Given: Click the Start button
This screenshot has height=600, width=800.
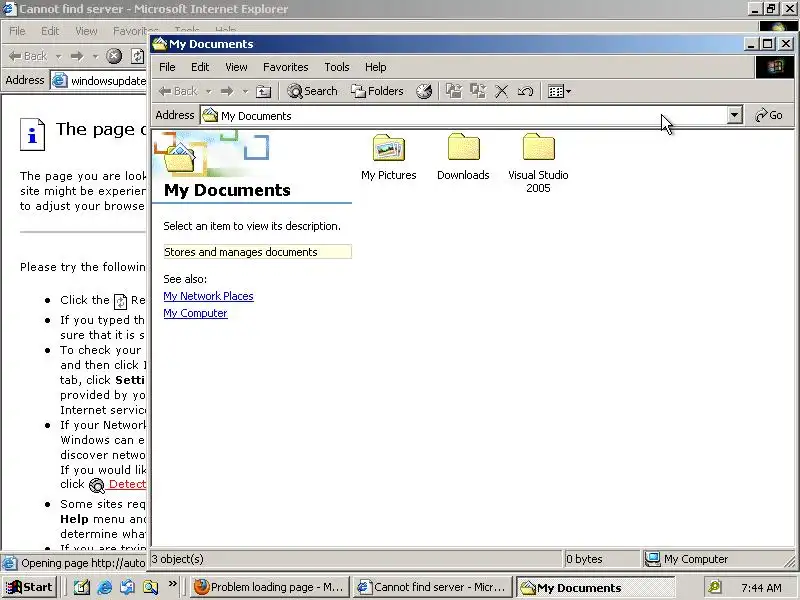Looking at the screenshot, I should pyautogui.click(x=29, y=587).
